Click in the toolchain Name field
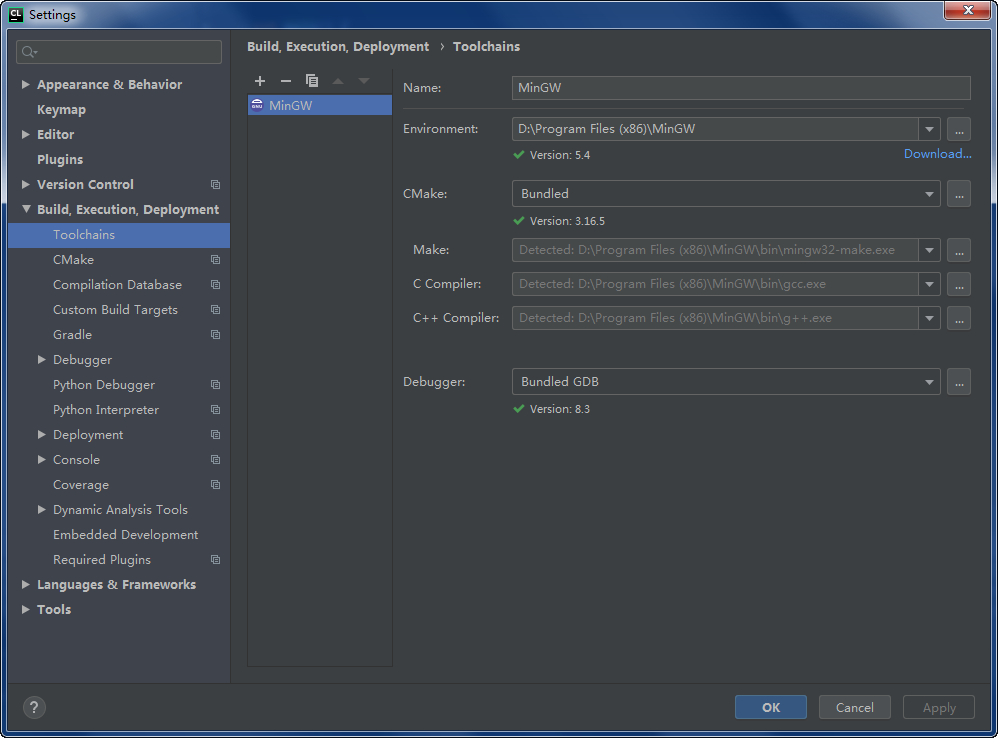 point(740,88)
